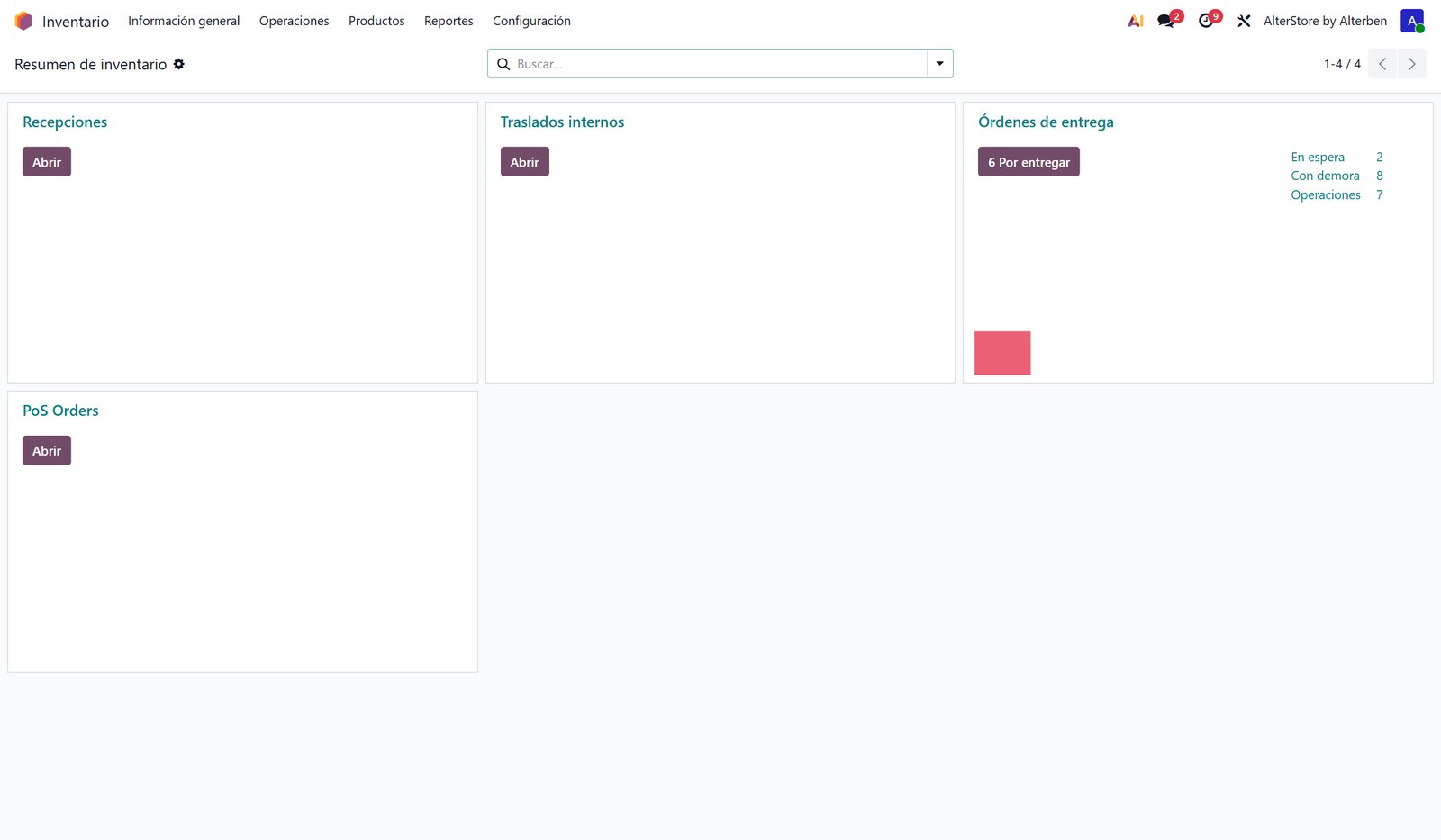Click the red bar in delivery orders graph

1002,353
